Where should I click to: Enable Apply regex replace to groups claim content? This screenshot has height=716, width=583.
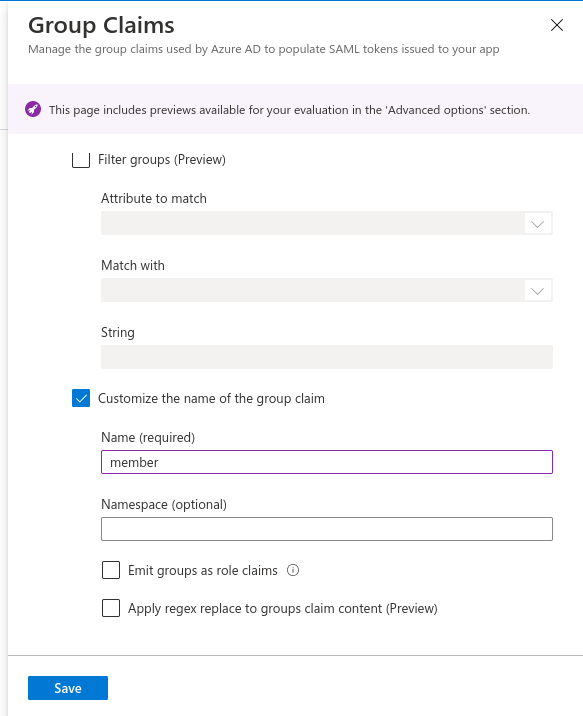pos(111,608)
